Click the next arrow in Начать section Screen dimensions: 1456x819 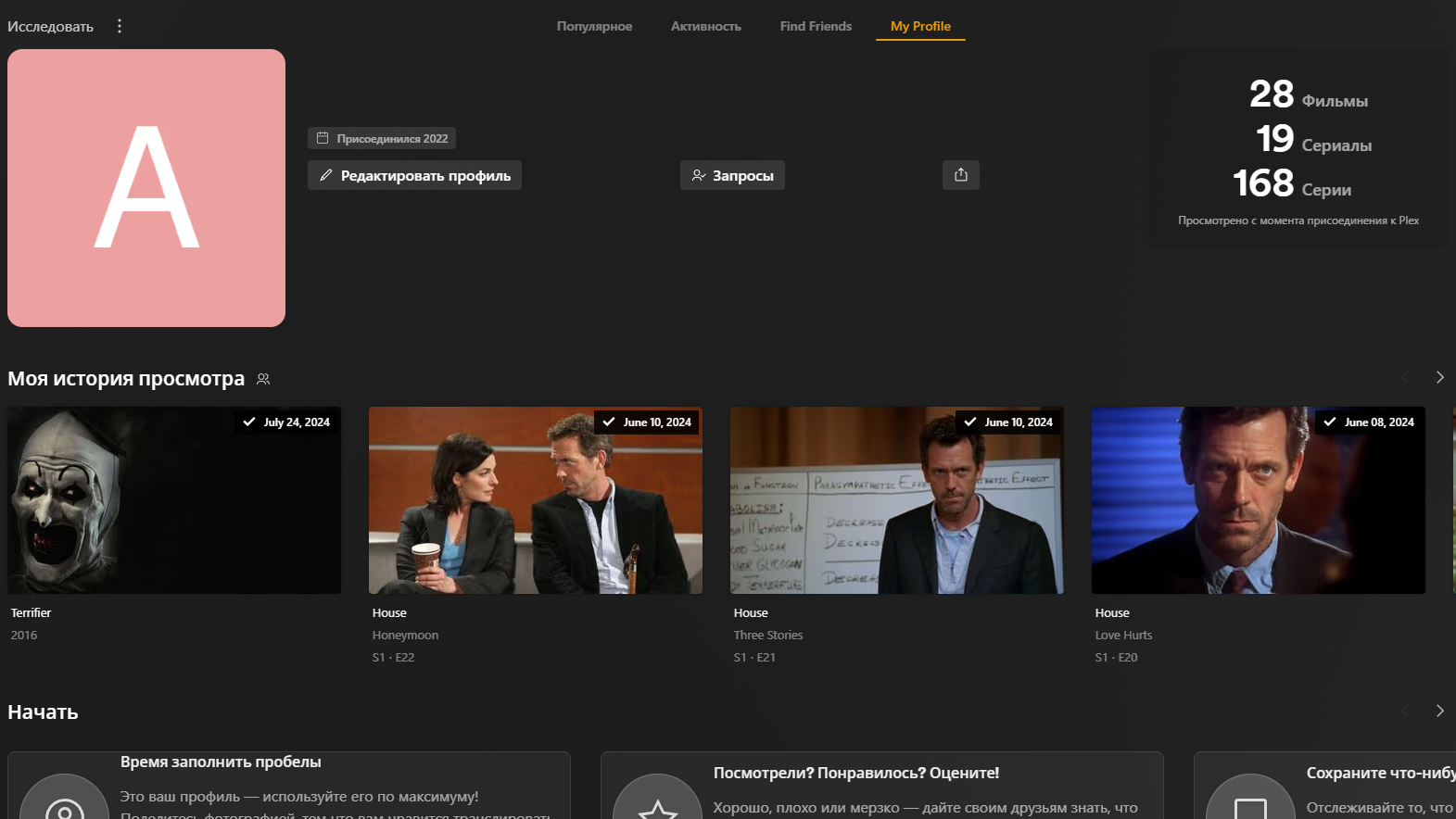coord(1439,711)
